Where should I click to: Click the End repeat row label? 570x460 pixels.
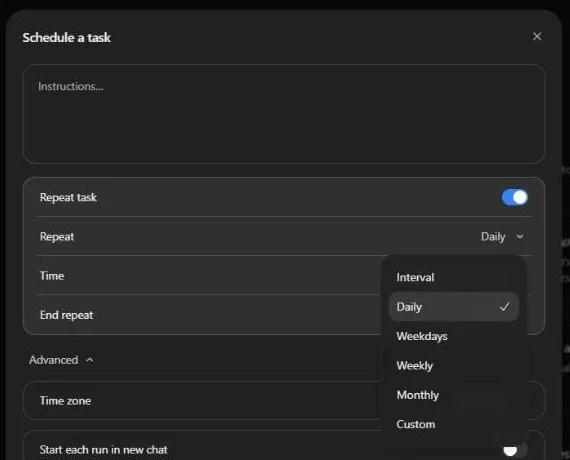(x=67, y=315)
